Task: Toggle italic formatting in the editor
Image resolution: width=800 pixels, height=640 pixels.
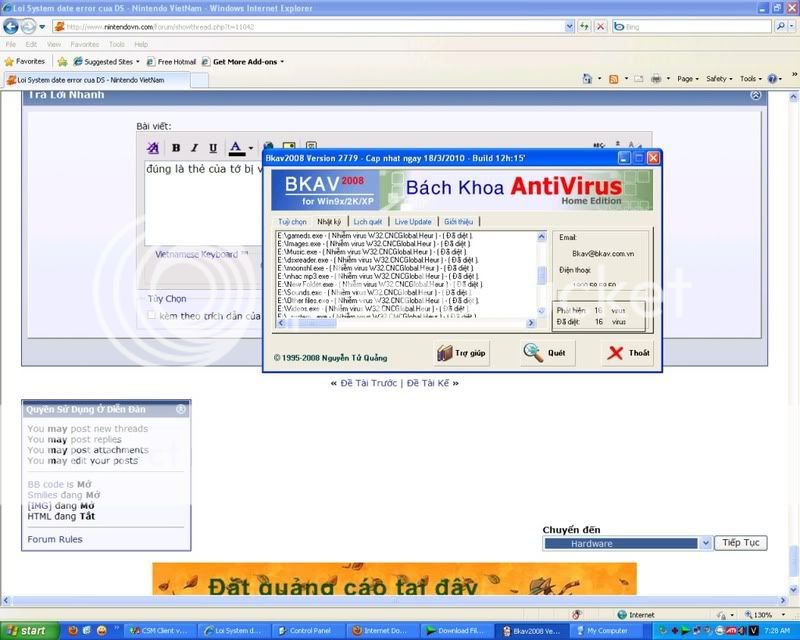Action: pos(194,148)
